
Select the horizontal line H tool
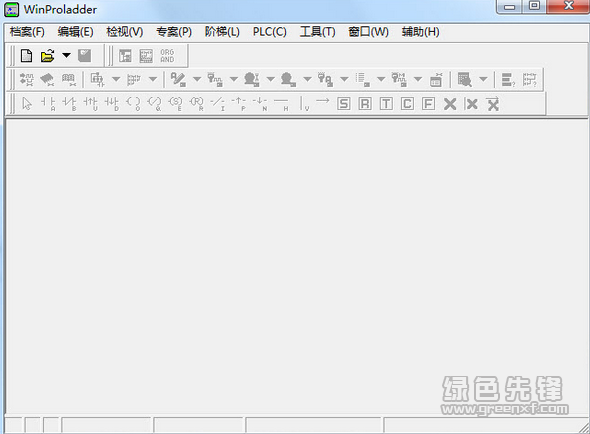(x=281, y=103)
